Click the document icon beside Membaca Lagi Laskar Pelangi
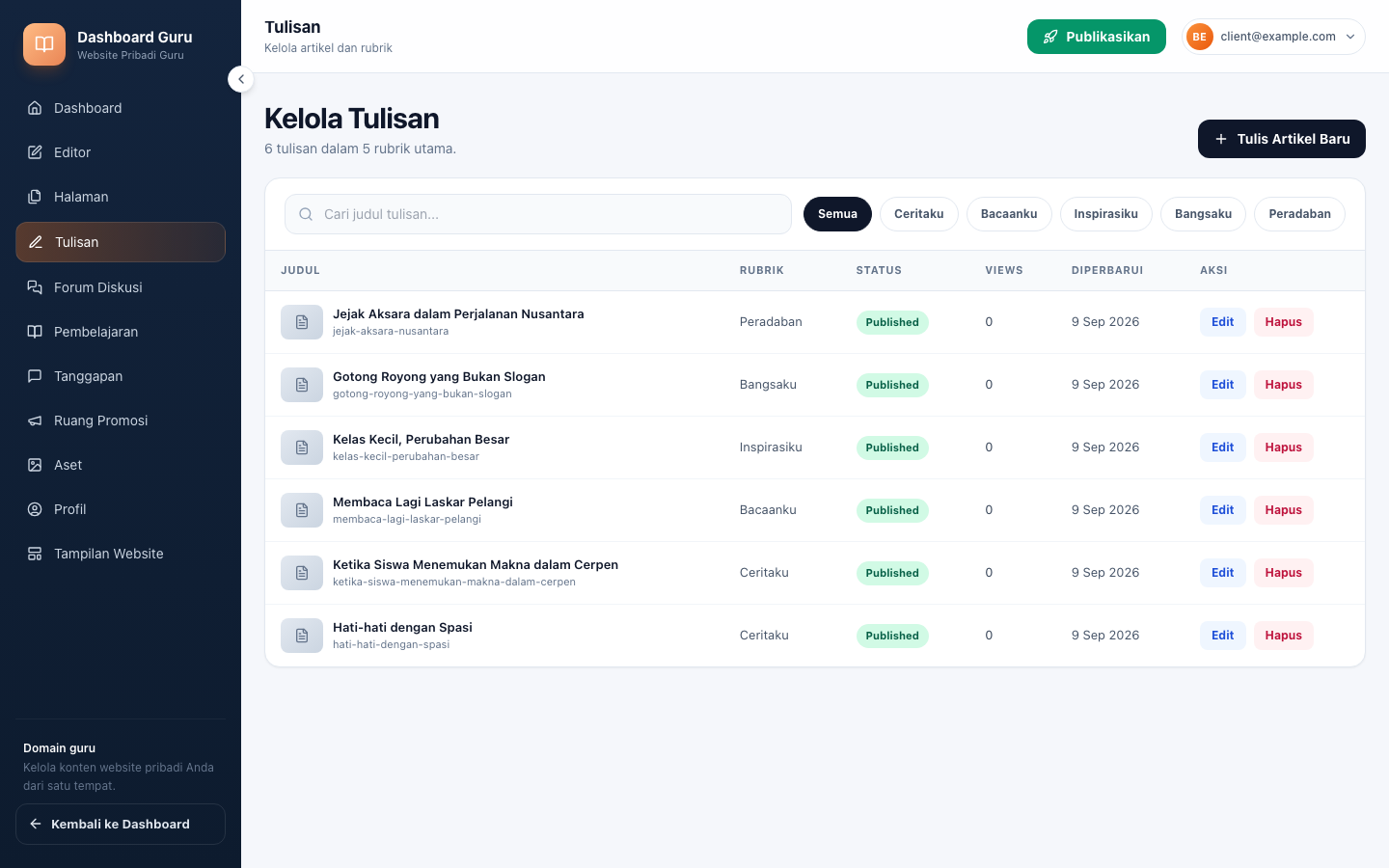The height and width of the screenshot is (868, 1389). [302, 510]
